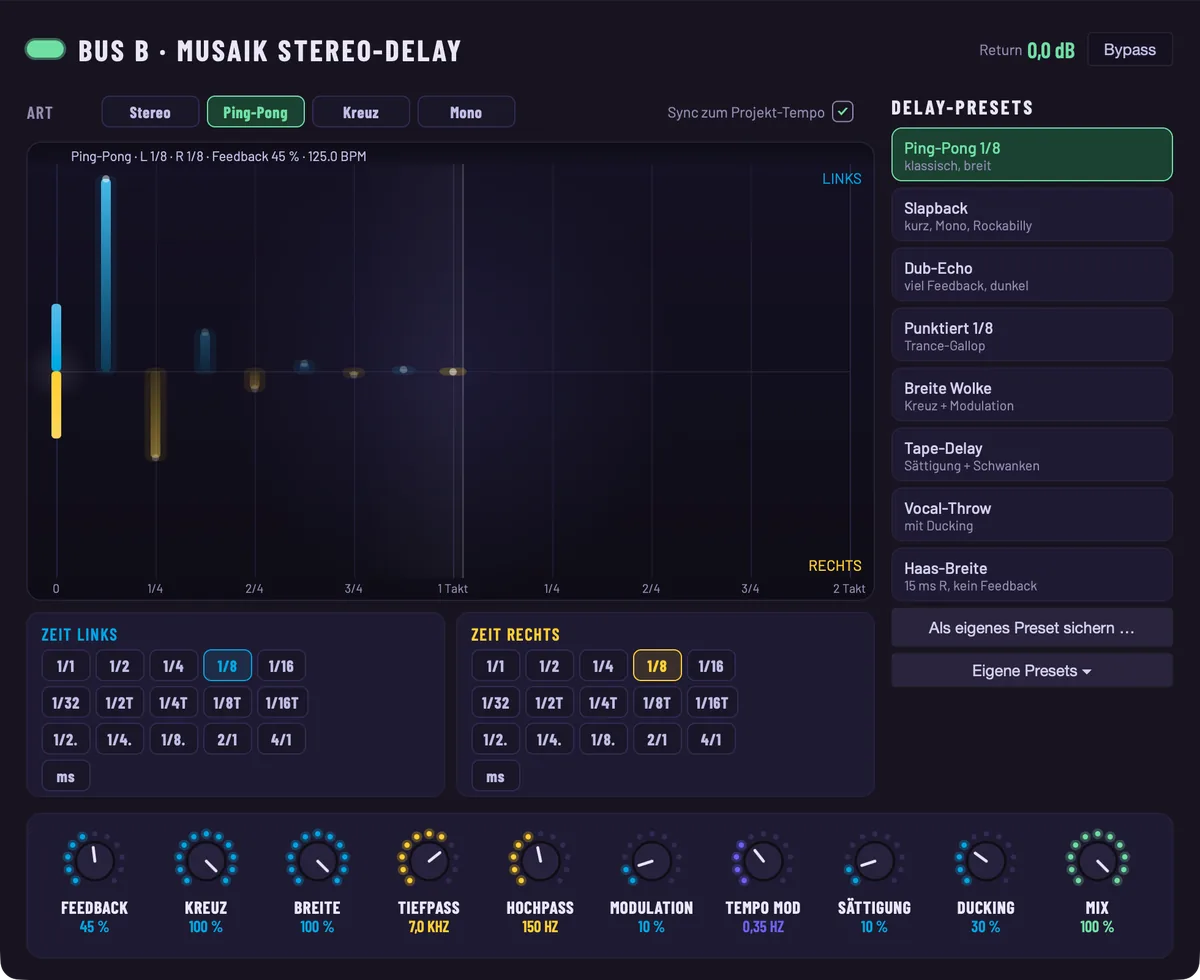Click the Bypass button

[1130, 50]
